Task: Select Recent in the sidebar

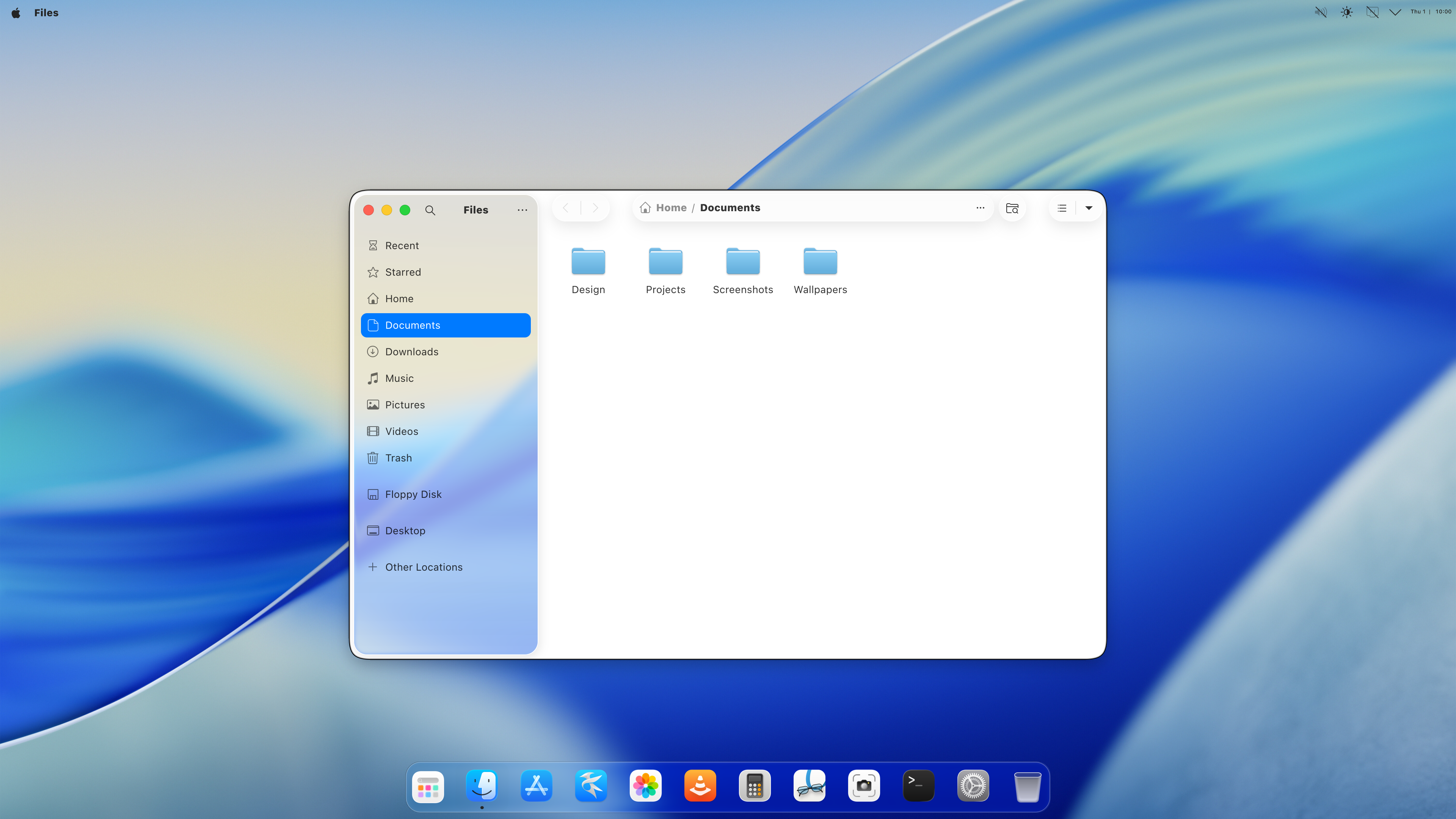Action: 446,246
